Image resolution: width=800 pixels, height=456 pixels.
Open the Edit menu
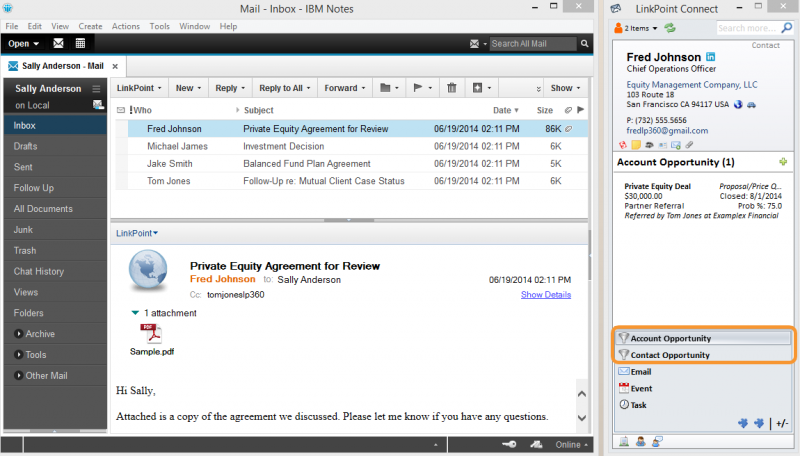(x=35, y=26)
